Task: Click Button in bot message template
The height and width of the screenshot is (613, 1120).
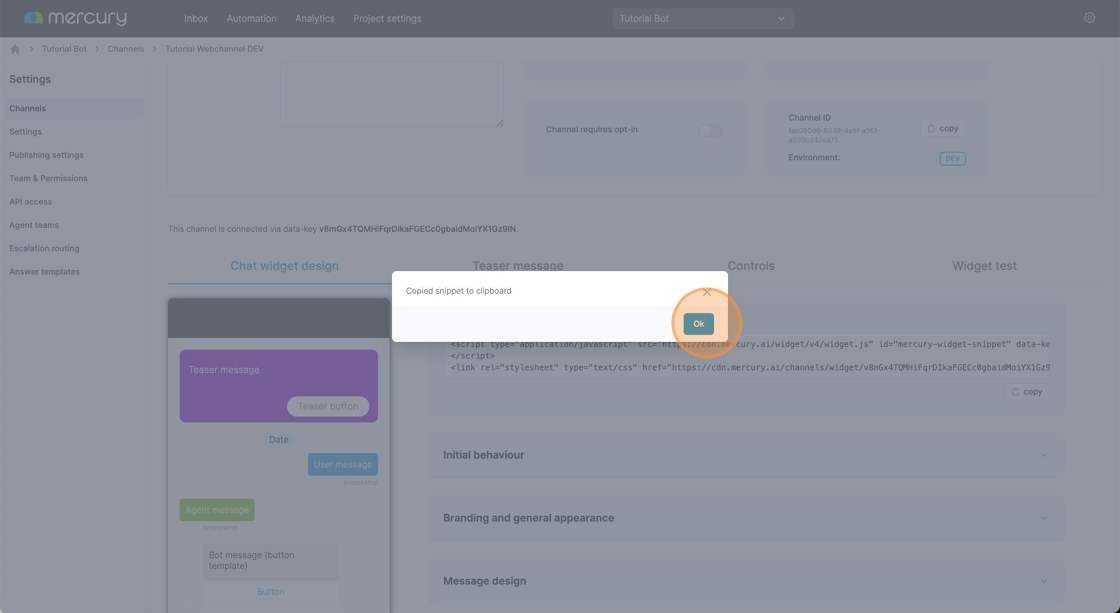Action: (x=271, y=592)
